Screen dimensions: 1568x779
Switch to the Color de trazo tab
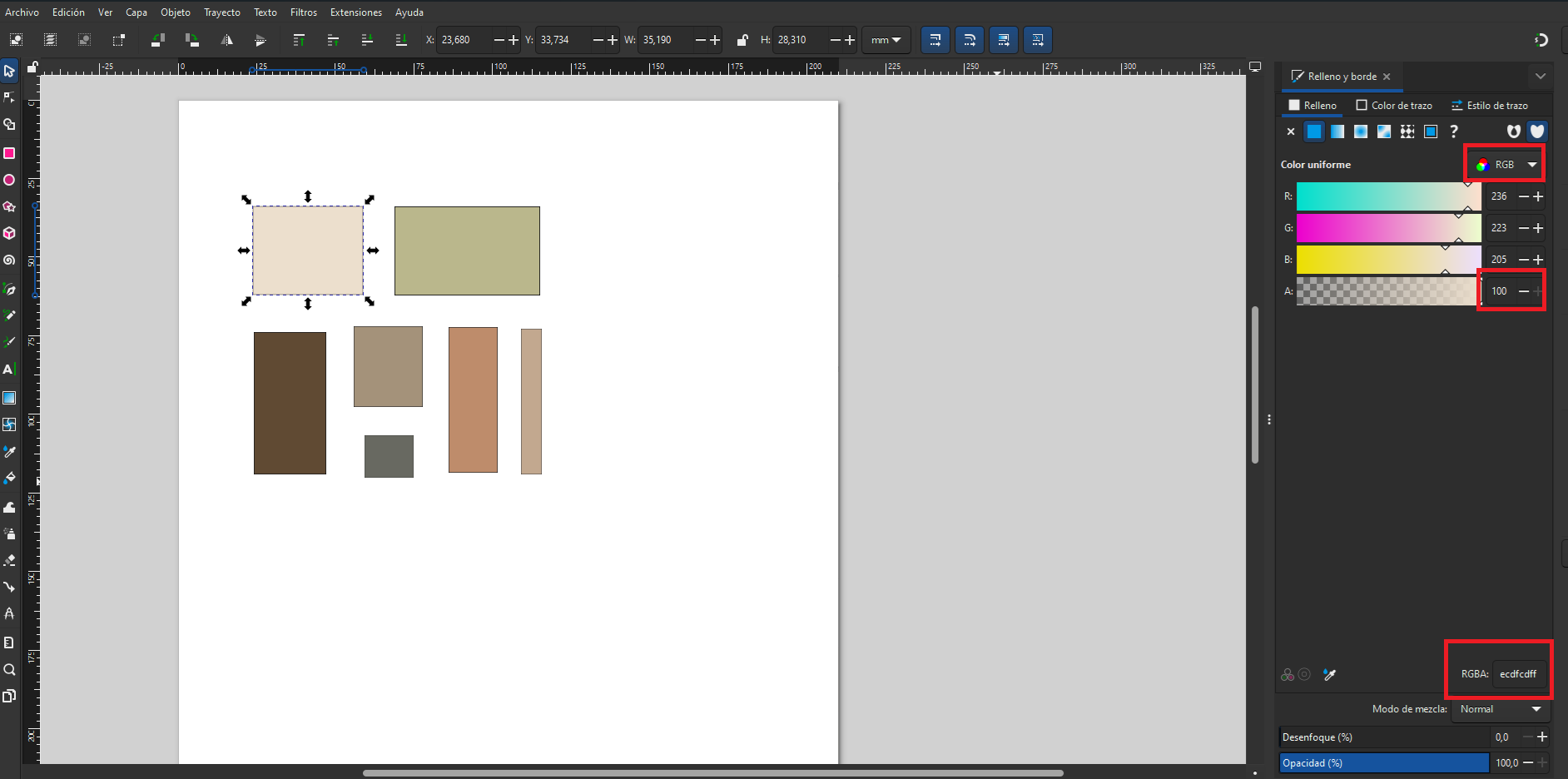[x=1394, y=106]
